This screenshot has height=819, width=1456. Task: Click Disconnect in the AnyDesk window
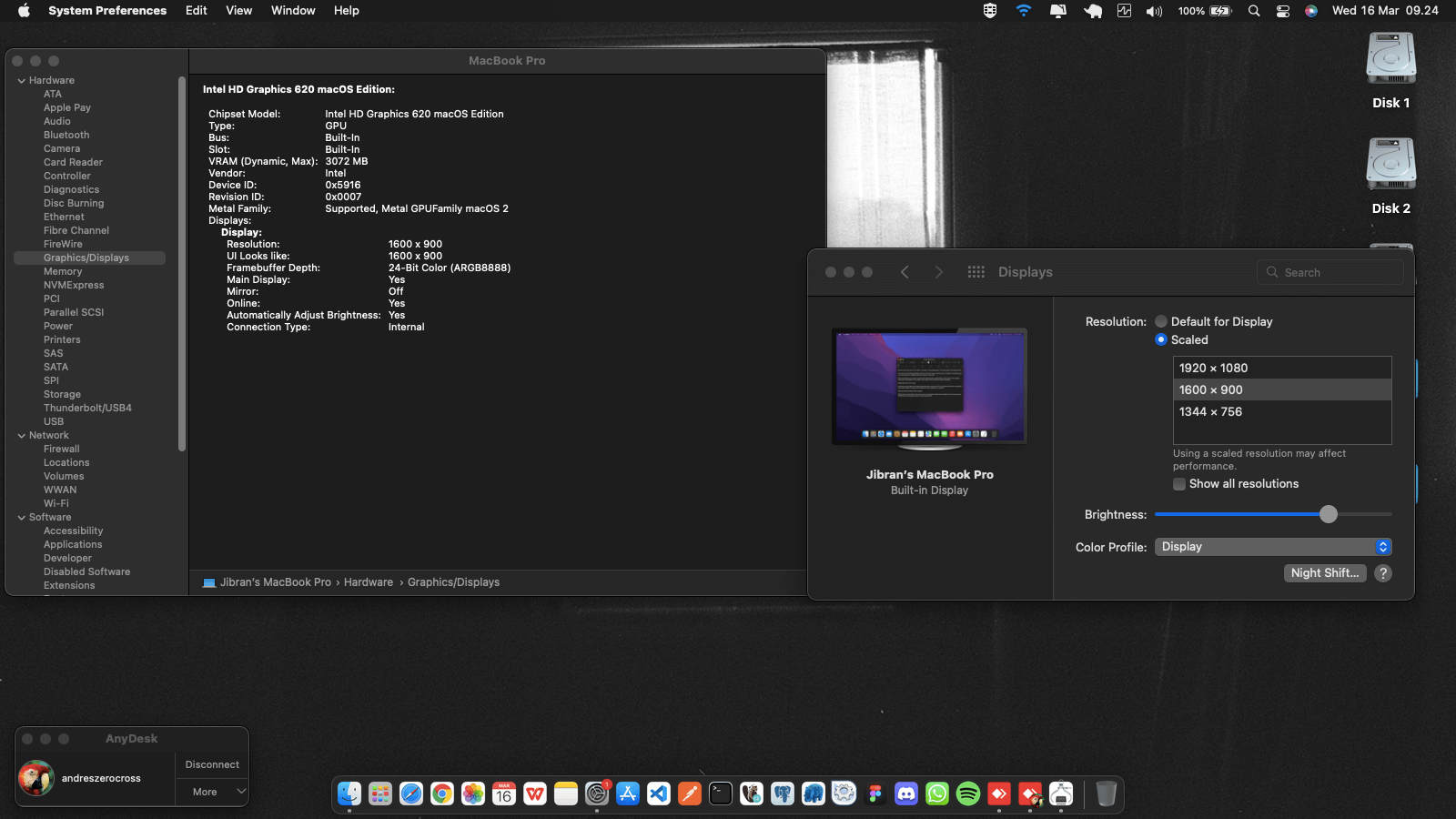pyautogui.click(x=212, y=764)
